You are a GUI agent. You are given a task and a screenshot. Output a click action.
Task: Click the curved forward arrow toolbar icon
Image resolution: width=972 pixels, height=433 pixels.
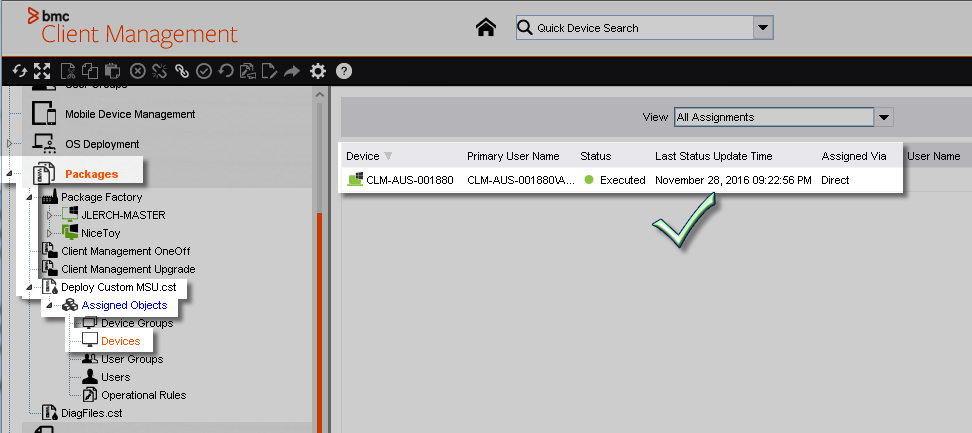click(291, 72)
